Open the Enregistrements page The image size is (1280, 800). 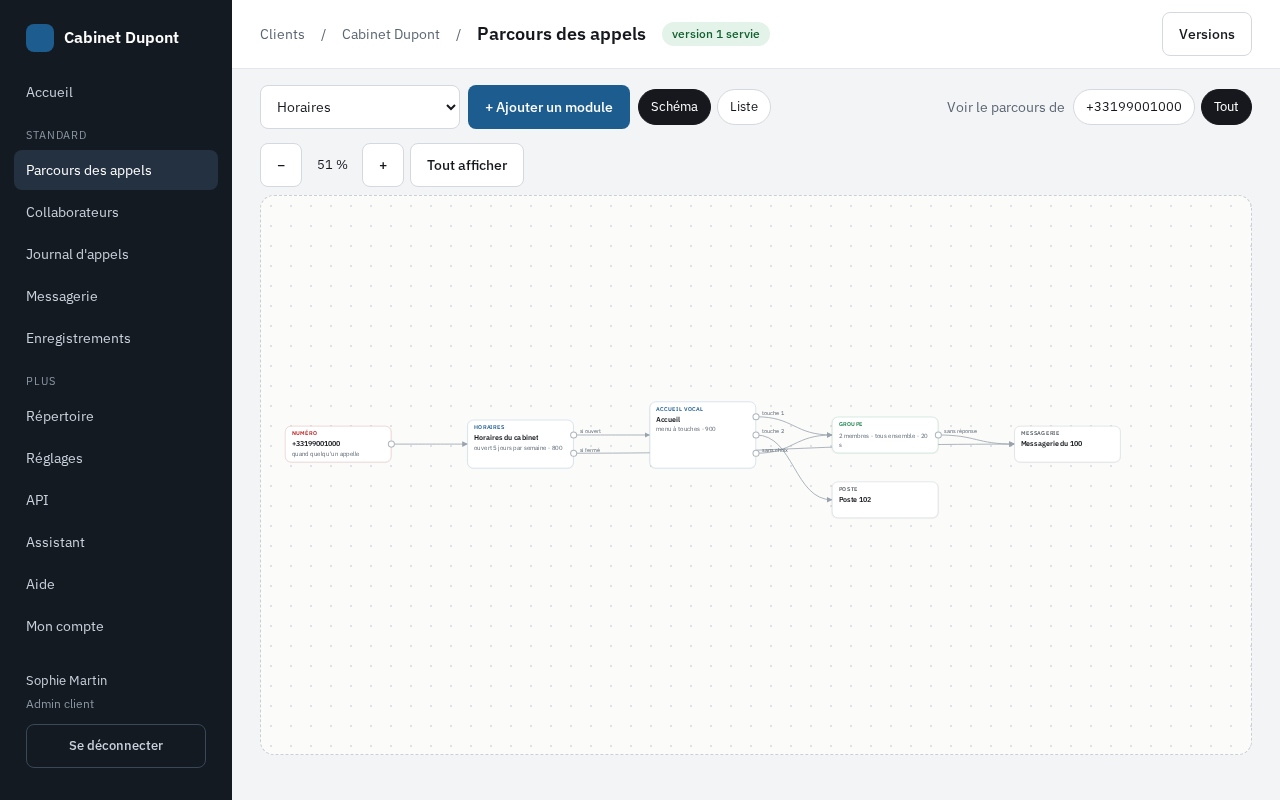(116, 338)
